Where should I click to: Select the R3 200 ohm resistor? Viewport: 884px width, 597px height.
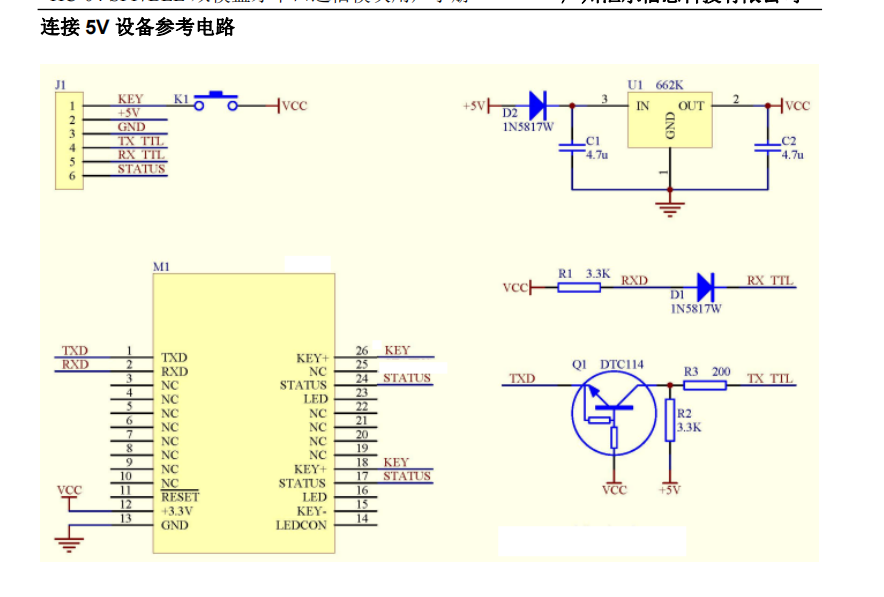pyautogui.click(x=705, y=386)
